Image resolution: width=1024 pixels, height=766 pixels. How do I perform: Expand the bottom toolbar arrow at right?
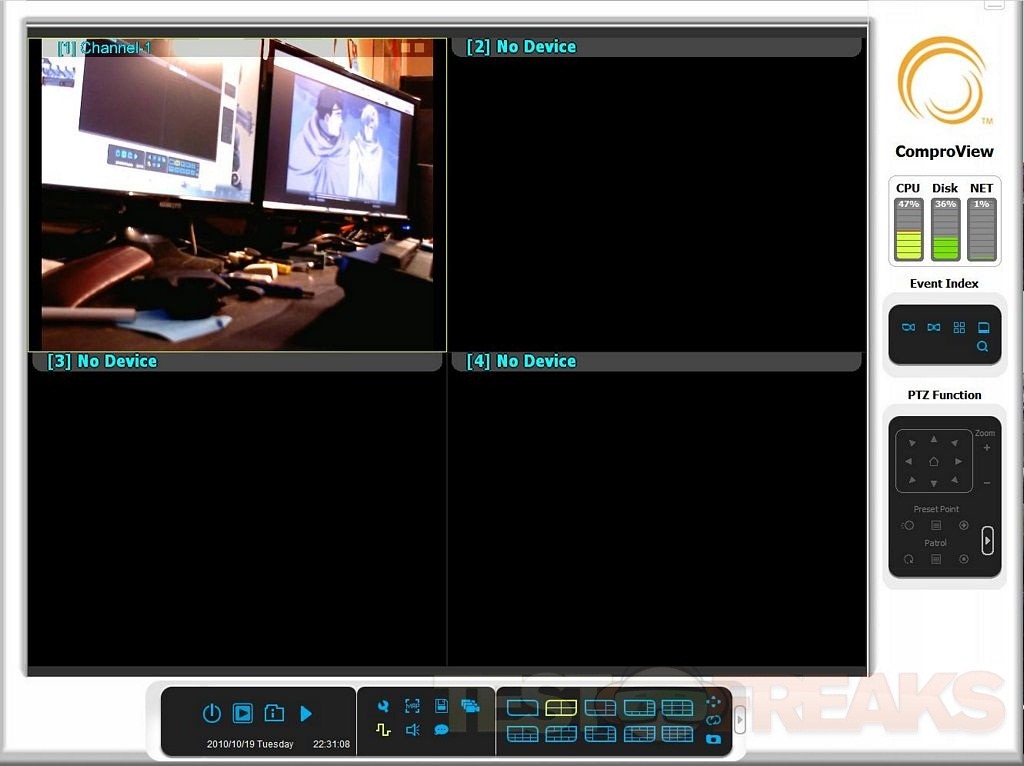740,719
